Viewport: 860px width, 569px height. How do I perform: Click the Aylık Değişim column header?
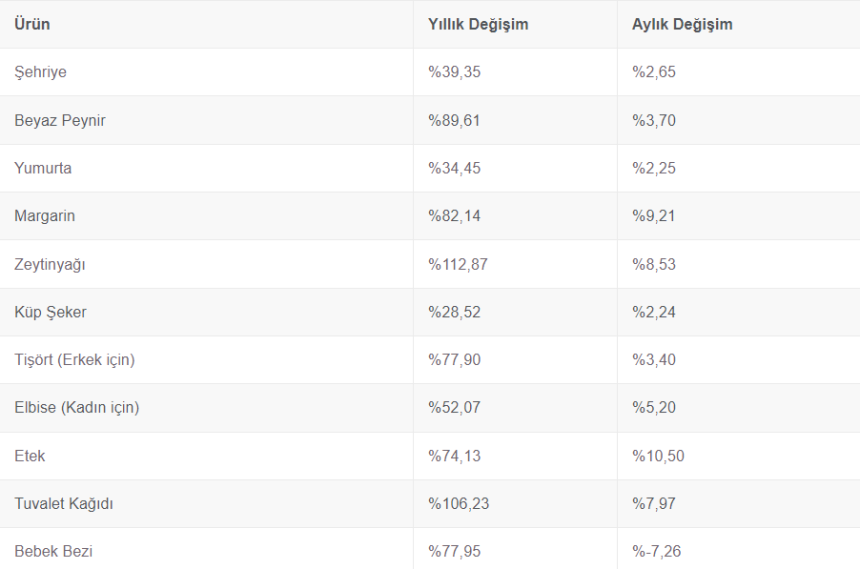682,24
